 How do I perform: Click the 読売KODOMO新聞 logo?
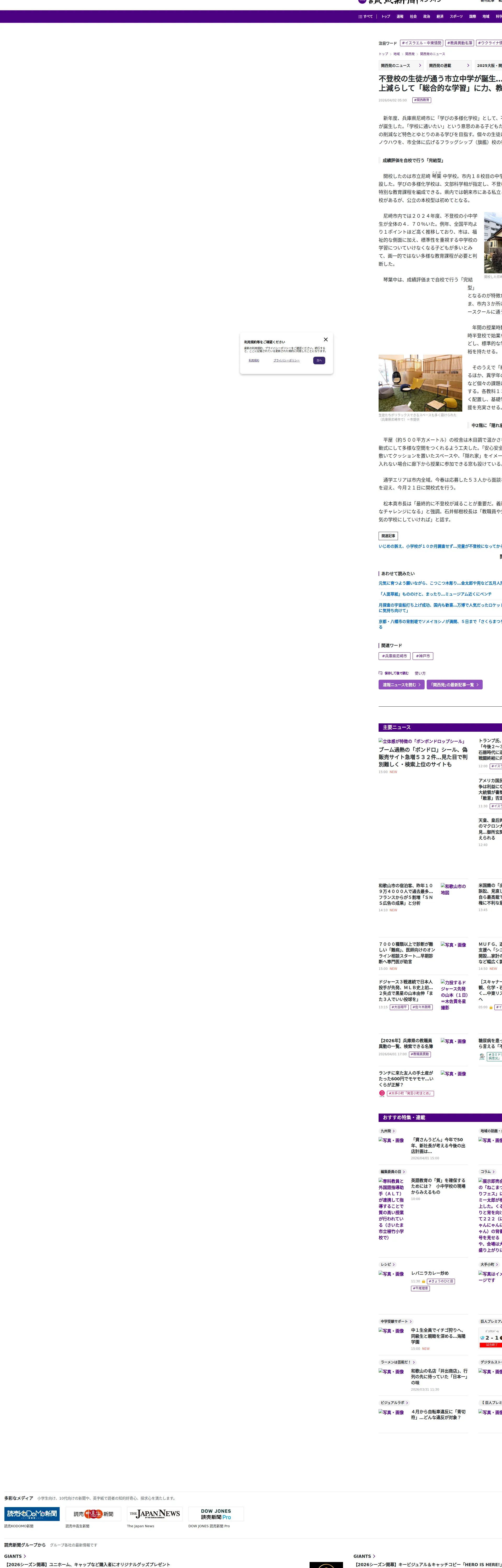pyautogui.click(x=32, y=1514)
